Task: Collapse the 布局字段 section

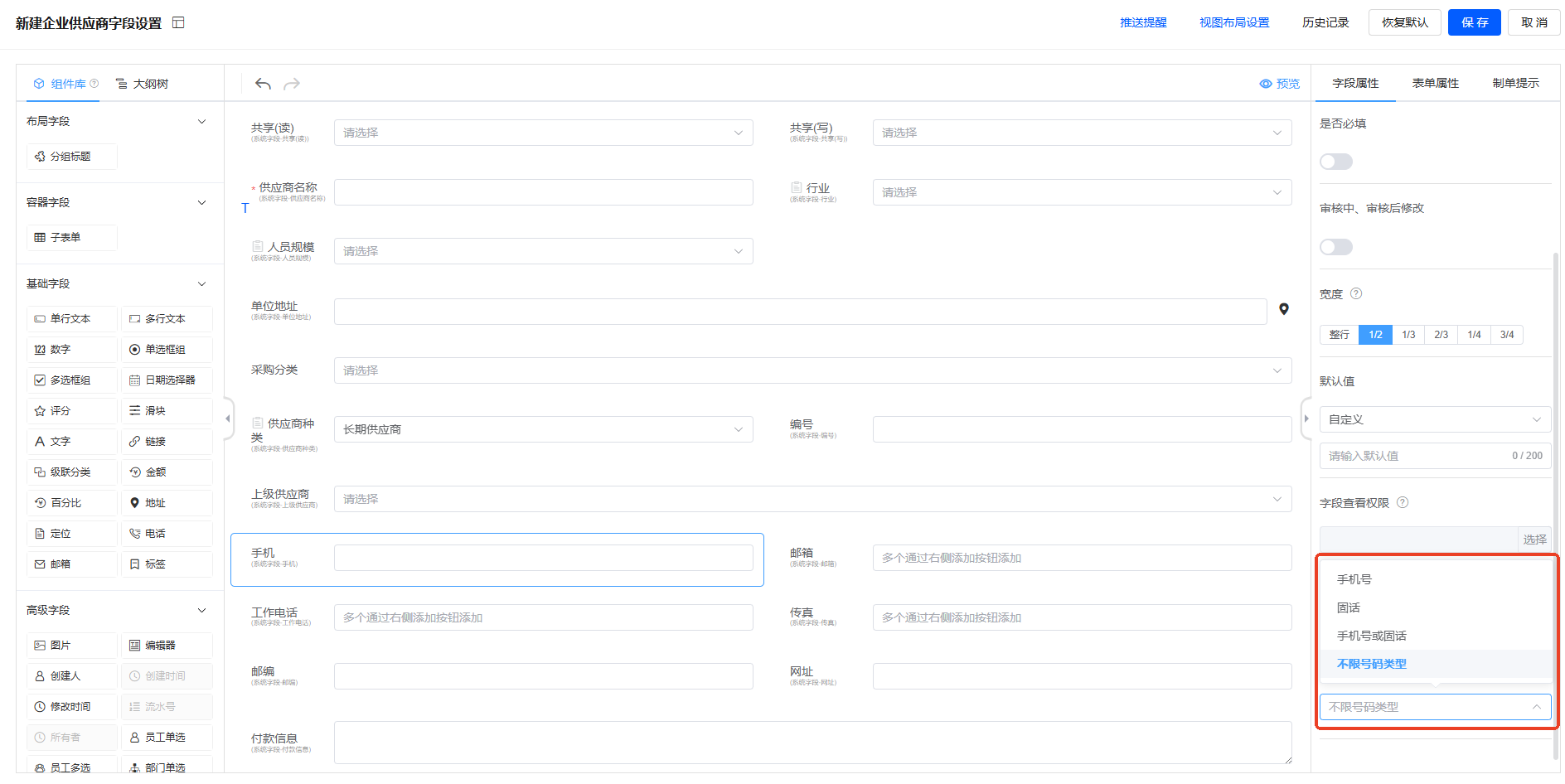Action: pos(201,122)
